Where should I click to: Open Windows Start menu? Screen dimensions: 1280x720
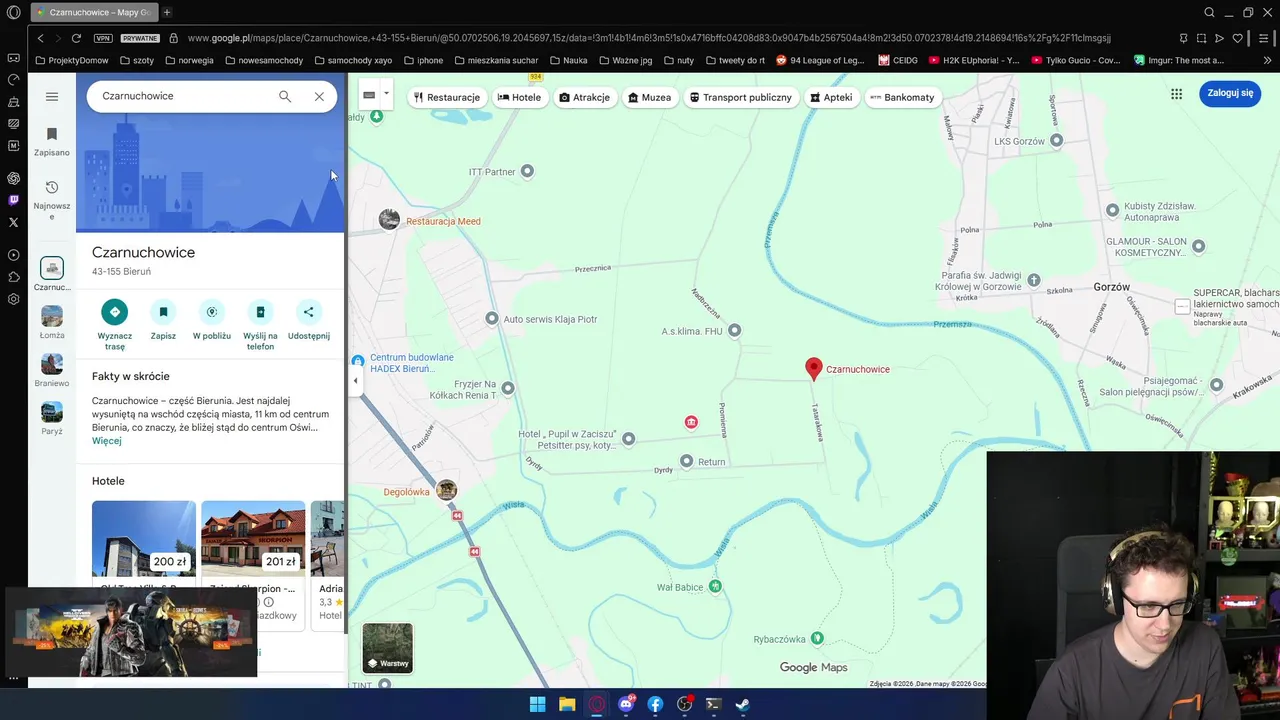(537, 704)
